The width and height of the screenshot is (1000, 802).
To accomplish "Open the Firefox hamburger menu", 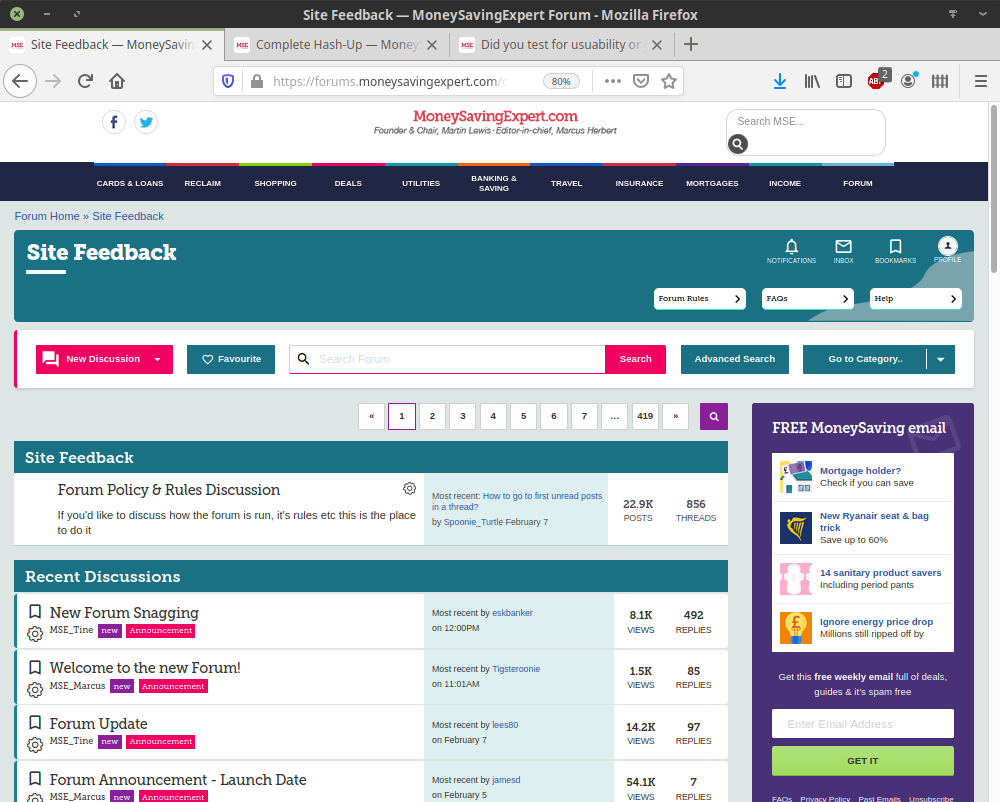I will tap(981, 81).
